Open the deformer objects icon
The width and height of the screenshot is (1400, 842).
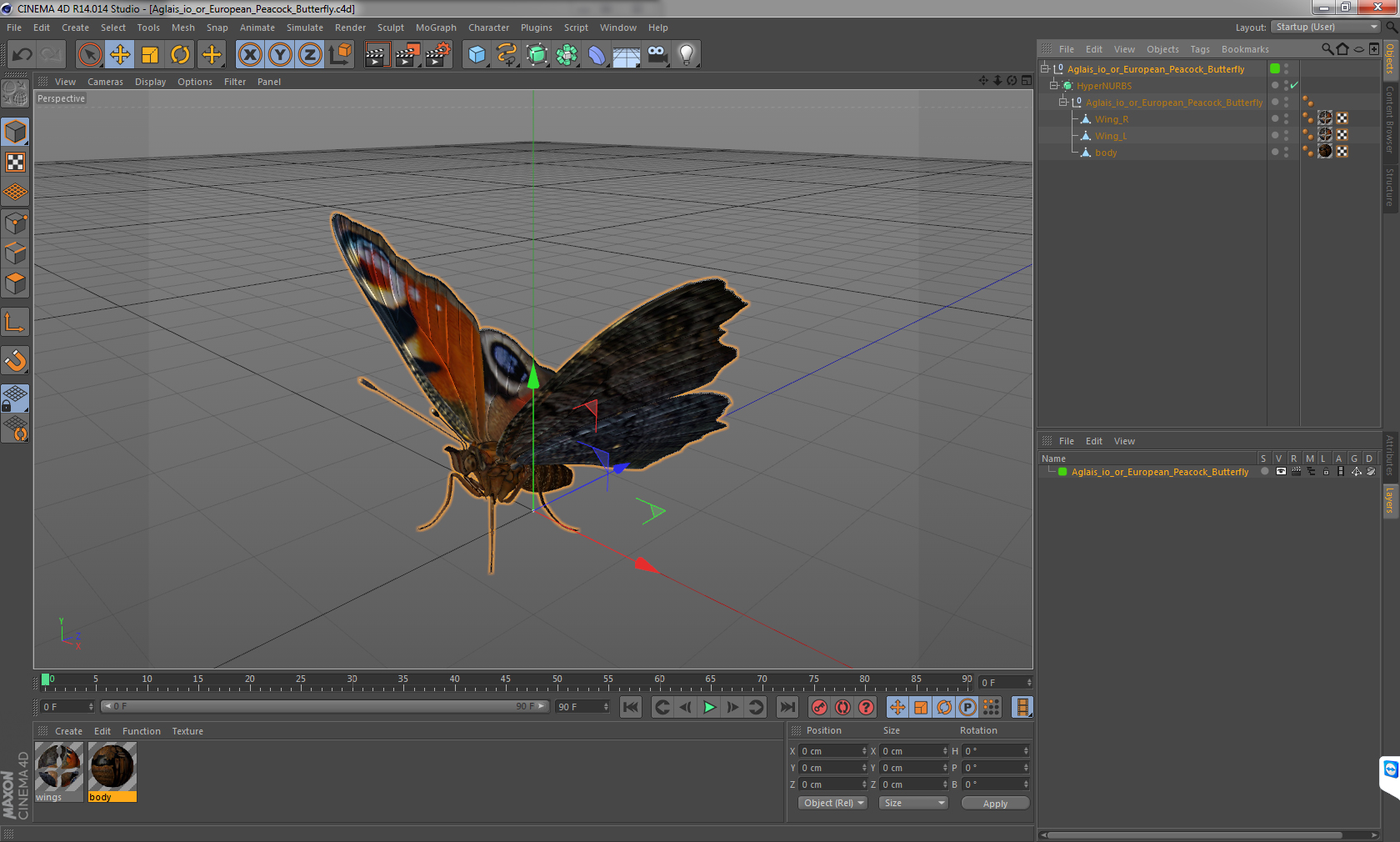pyautogui.click(x=597, y=55)
